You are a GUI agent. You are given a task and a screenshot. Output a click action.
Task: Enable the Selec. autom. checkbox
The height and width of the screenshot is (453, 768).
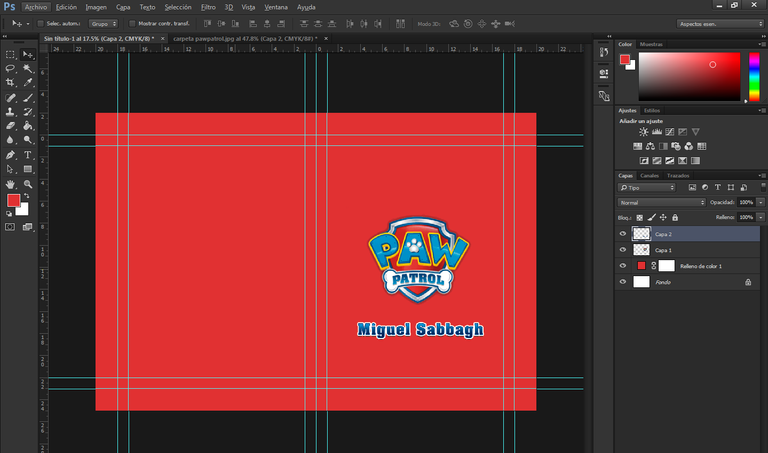[x=41, y=24]
